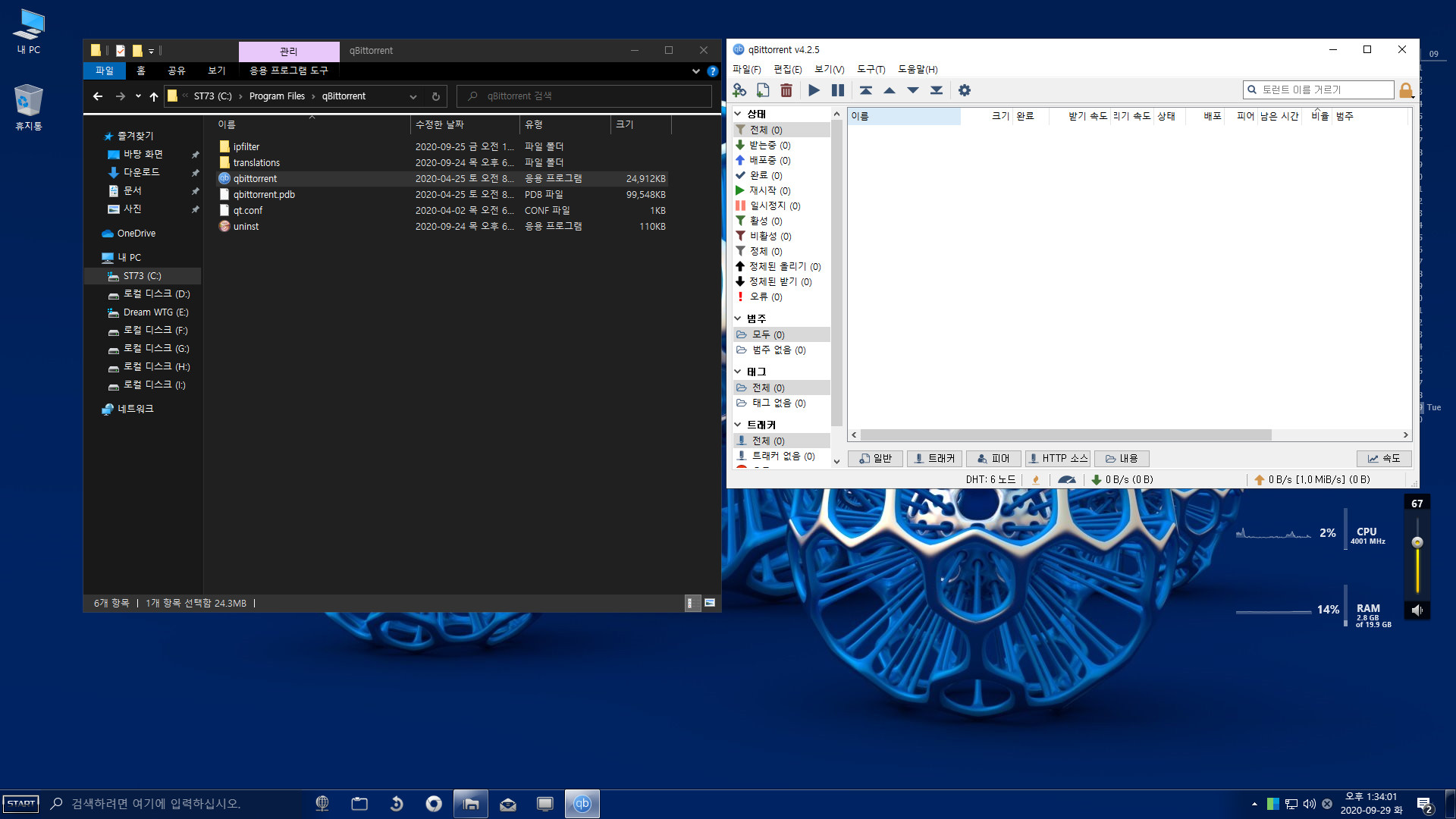The image size is (1456, 819).
Task: Open 다운로드 in Explorer quick access
Action: [x=141, y=172]
